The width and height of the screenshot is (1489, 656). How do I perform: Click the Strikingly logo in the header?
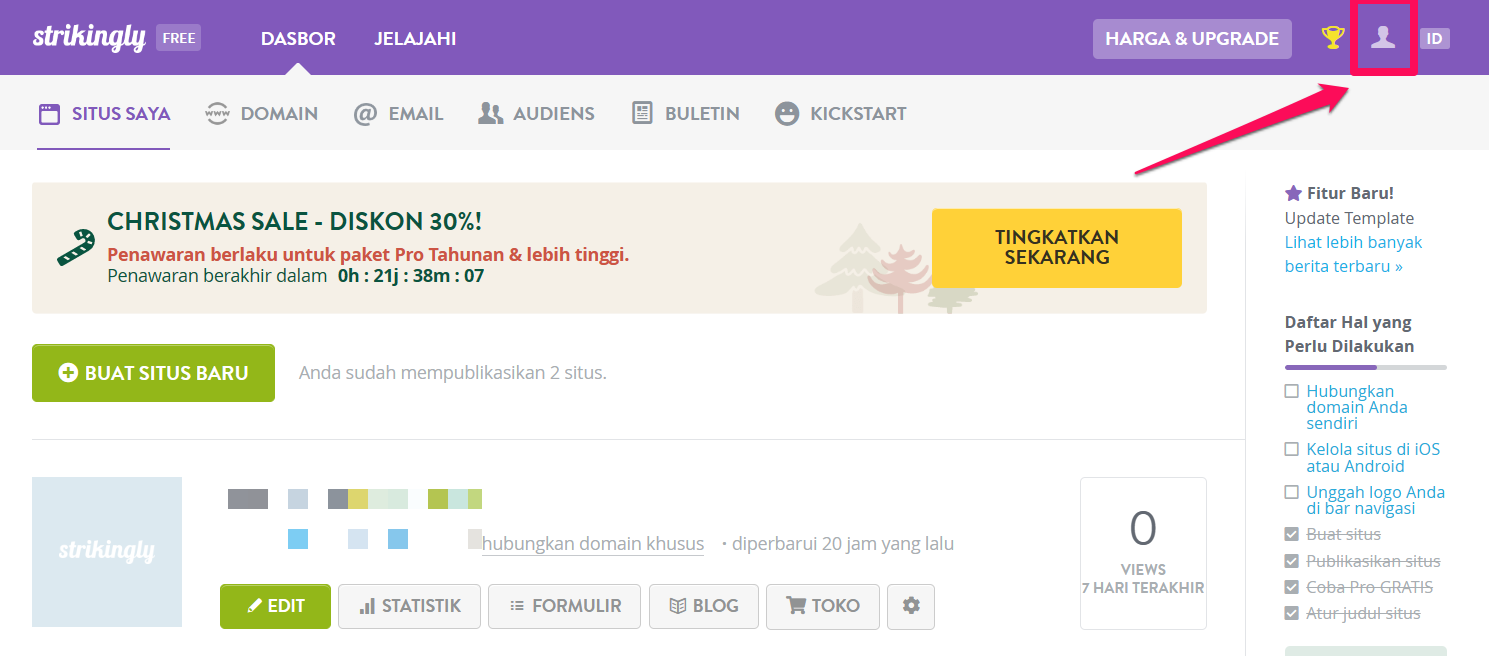click(89, 38)
